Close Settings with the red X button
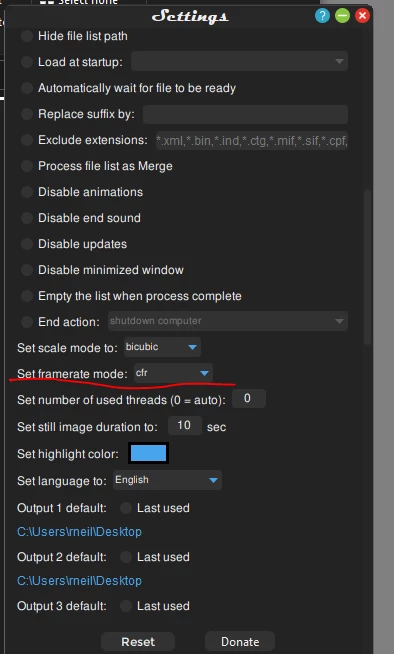 pyautogui.click(x=362, y=16)
